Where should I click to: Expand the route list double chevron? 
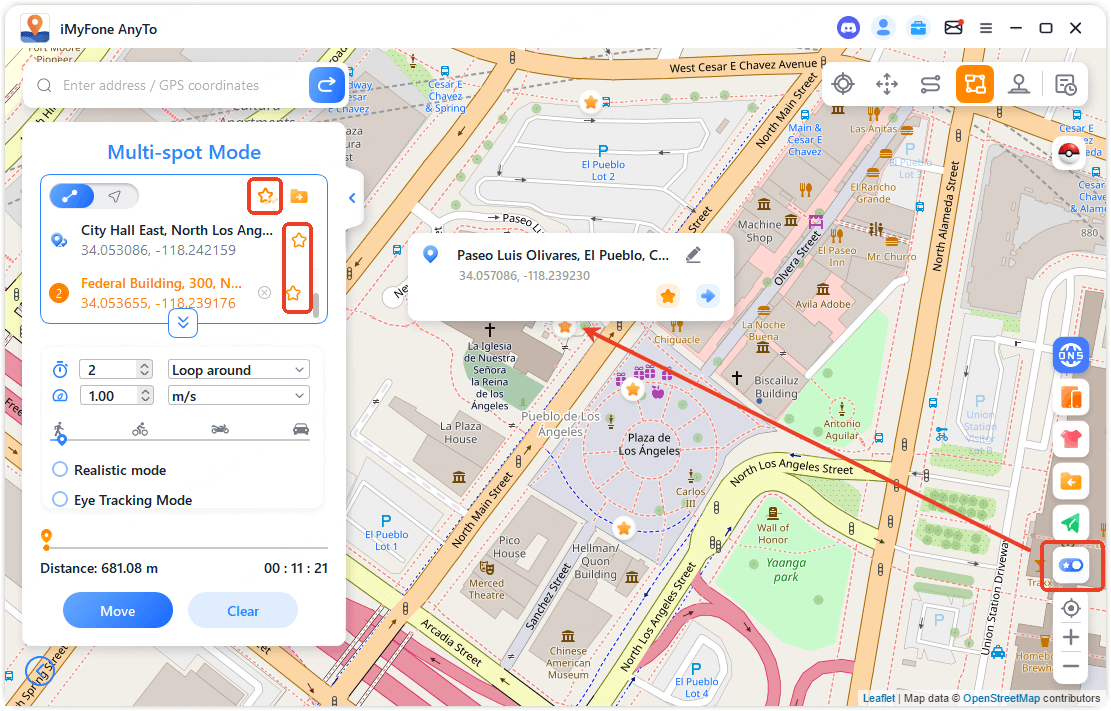pyautogui.click(x=183, y=322)
